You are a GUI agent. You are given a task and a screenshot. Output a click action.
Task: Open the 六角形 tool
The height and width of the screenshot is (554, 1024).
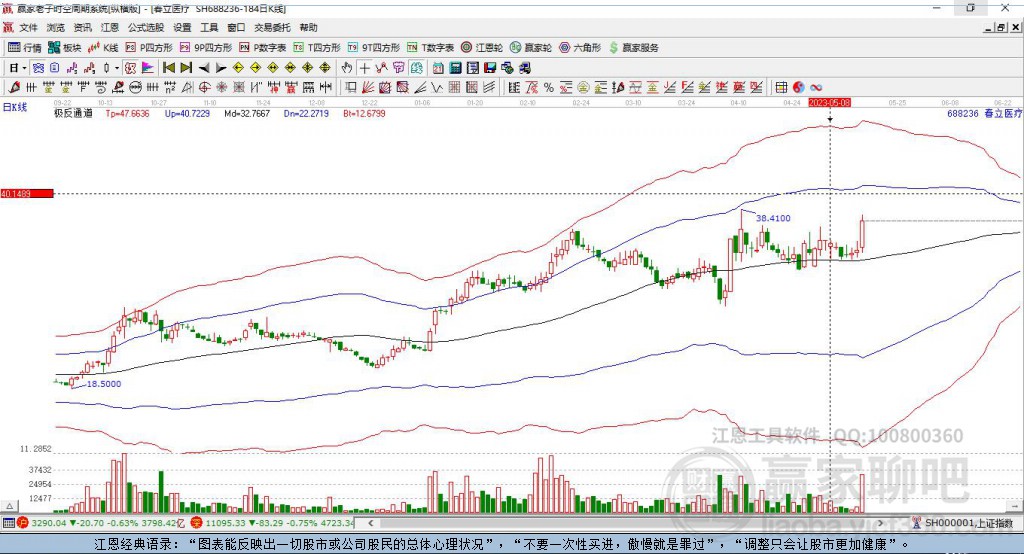(x=580, y=48)
